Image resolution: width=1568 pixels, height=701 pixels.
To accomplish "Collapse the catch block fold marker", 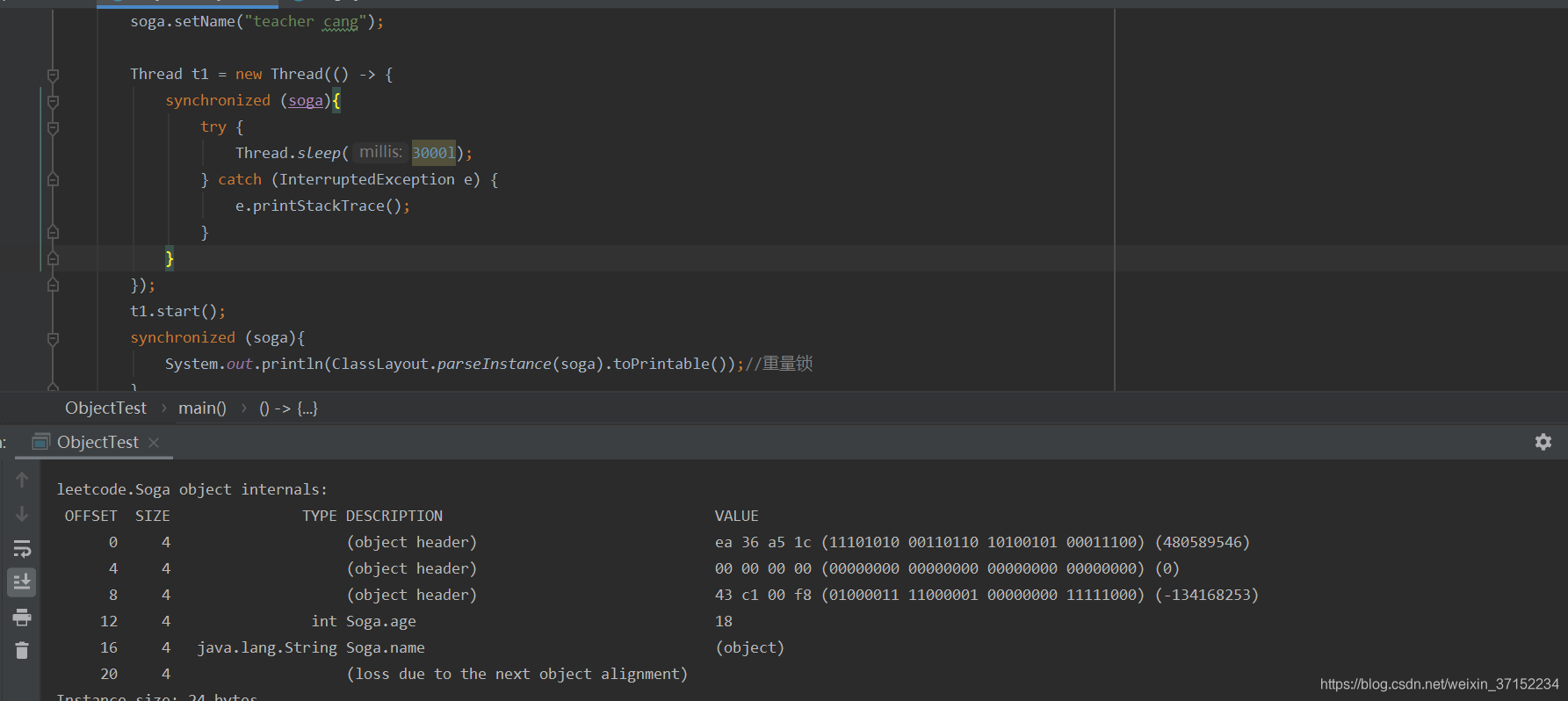I will (53, 179).
